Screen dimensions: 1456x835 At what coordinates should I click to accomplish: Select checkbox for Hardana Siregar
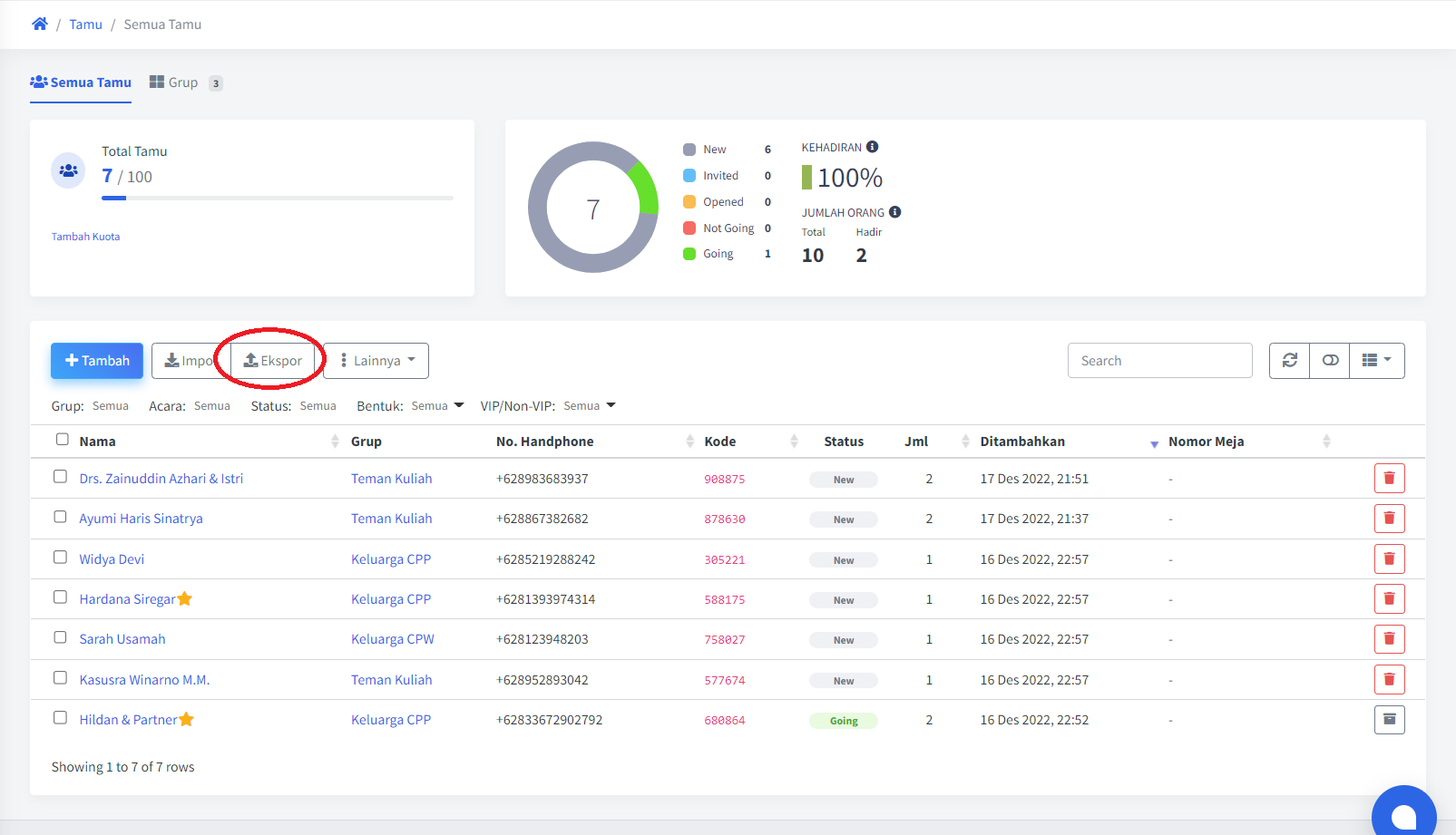[60, 597]
